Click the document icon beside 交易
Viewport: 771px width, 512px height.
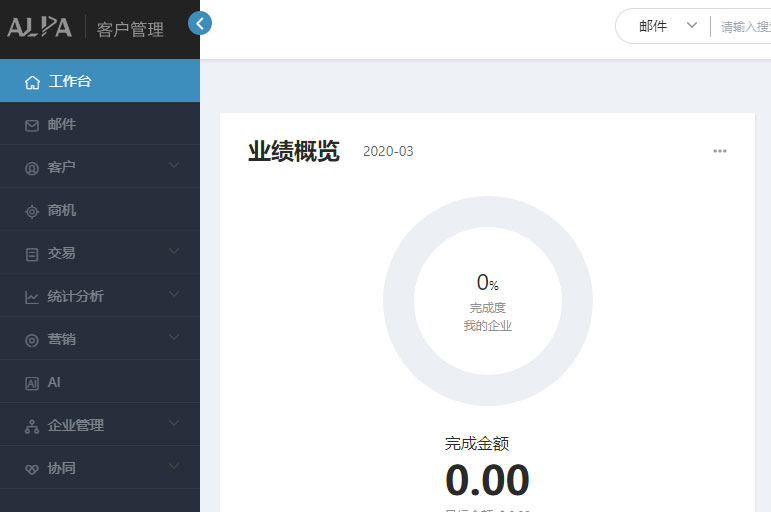(x=32, y=254)
